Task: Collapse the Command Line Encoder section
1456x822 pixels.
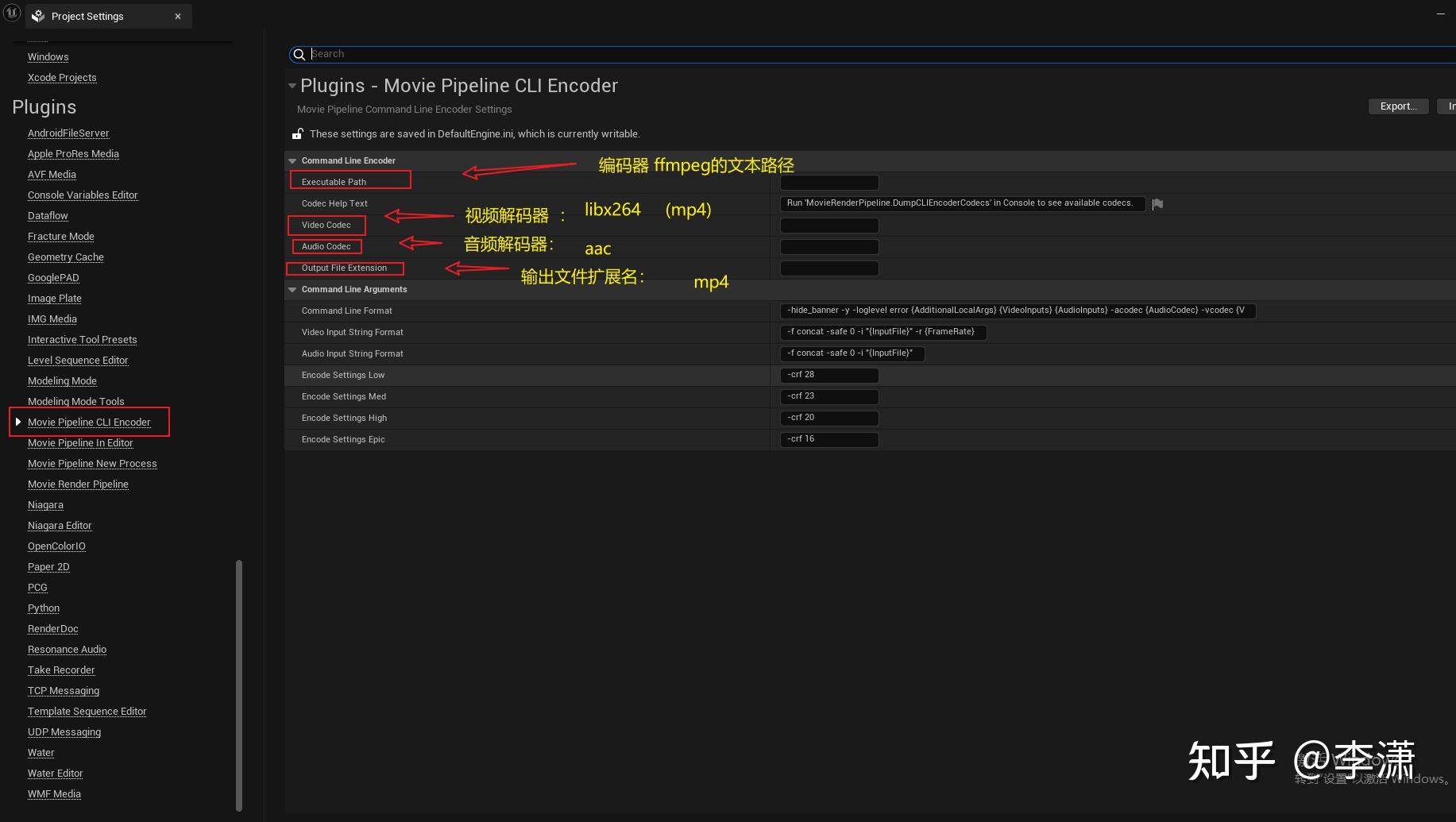Action: [x=292, y=160]
